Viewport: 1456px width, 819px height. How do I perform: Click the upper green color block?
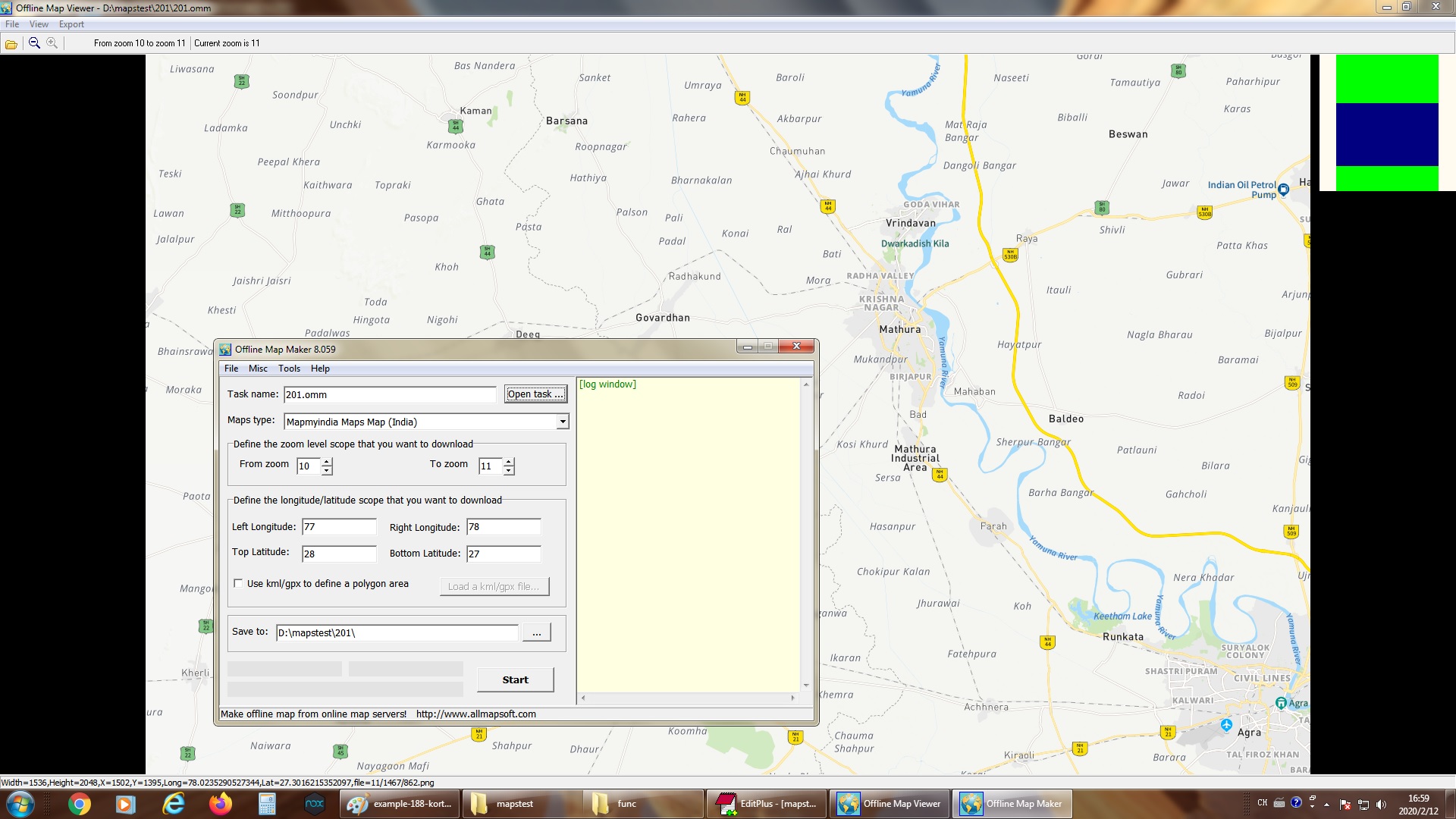tap(1387, 79)
